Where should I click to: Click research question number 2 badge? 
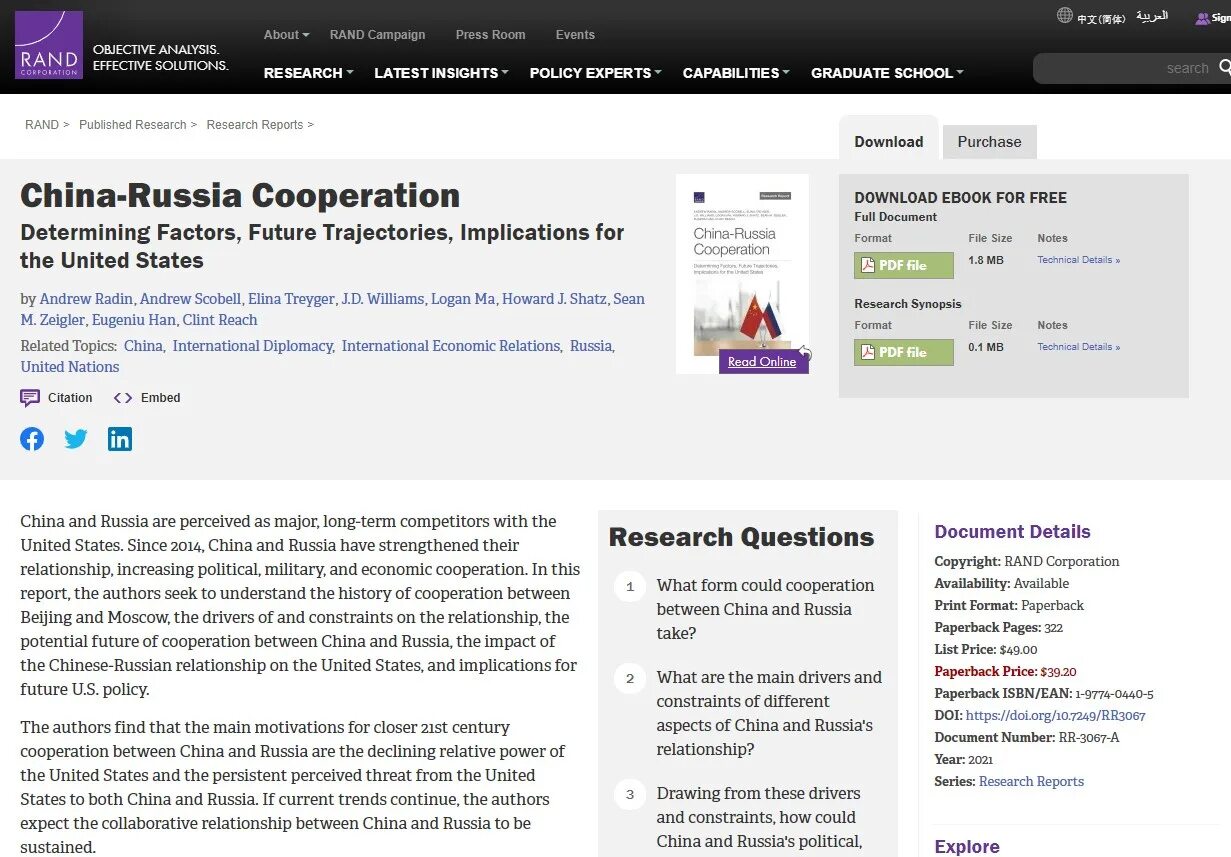630,679
